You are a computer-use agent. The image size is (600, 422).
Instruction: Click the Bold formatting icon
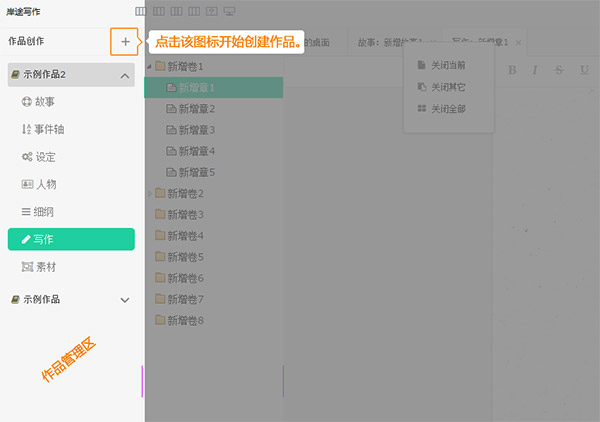512,69
